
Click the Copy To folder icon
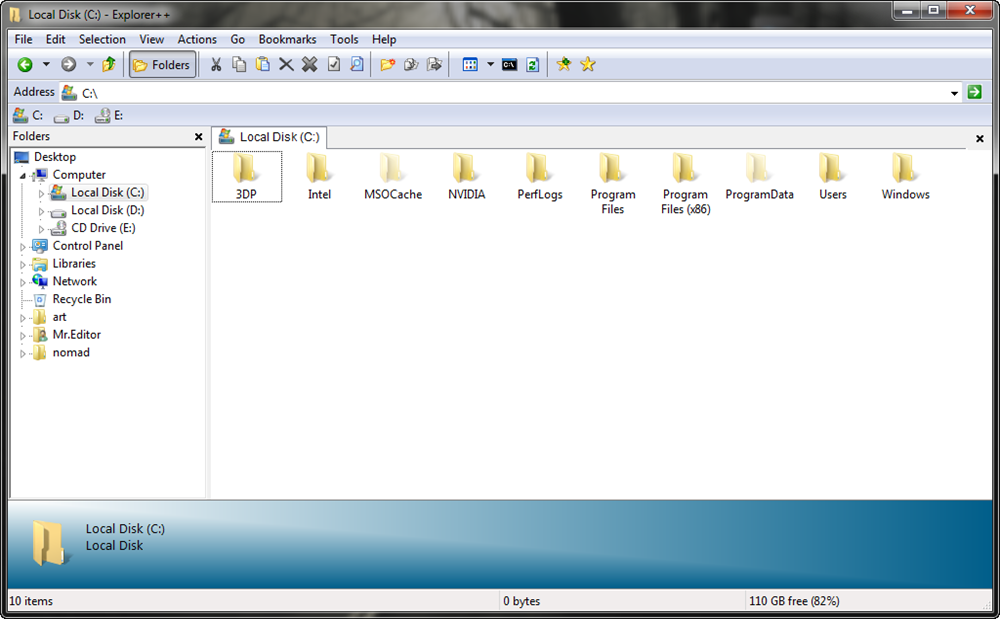click(411, 64)
